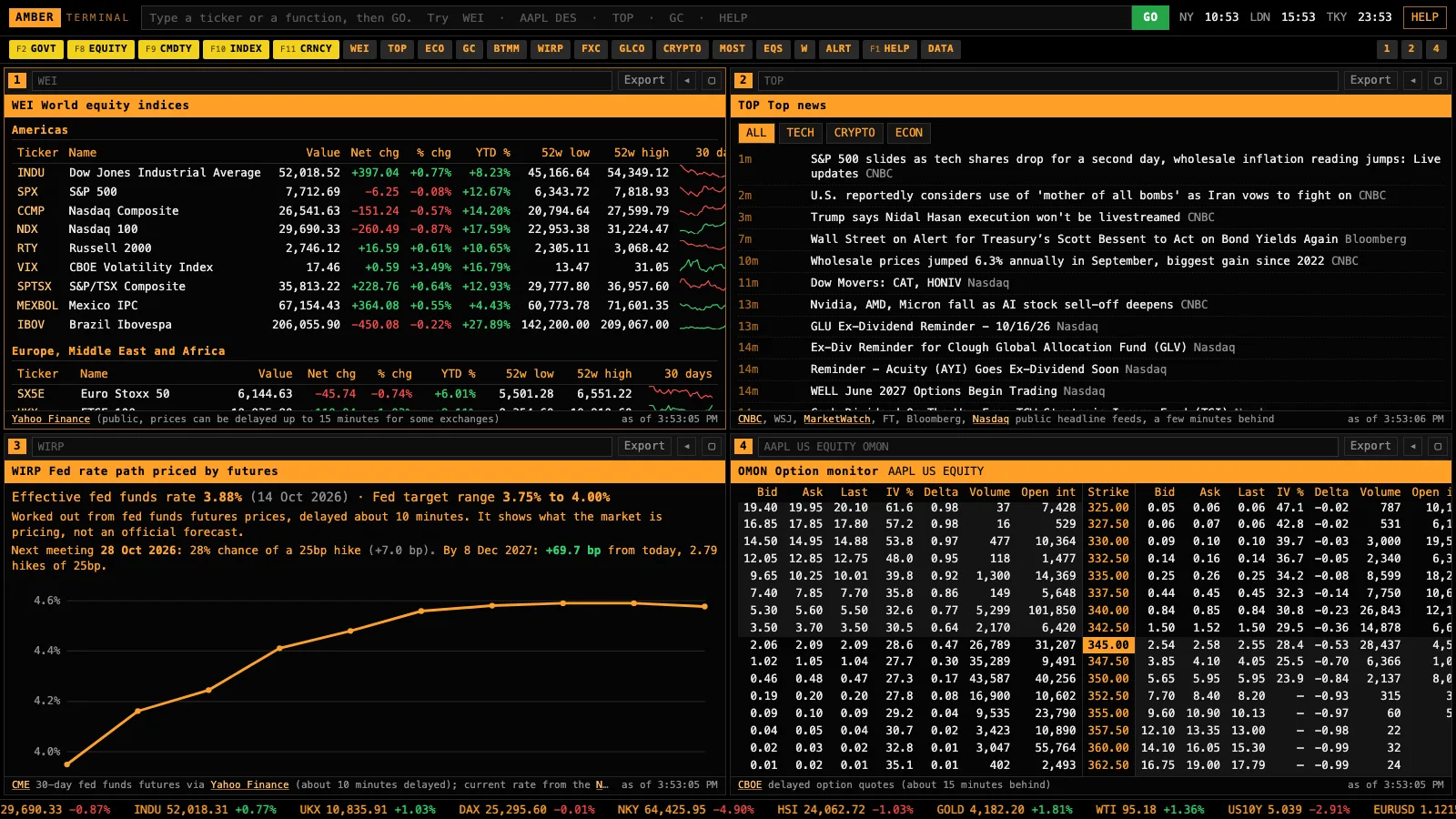The height and width of the screenshot is (819, 1456).
Task: Click the WIRP panel command field
Action: tap(322, 446)
